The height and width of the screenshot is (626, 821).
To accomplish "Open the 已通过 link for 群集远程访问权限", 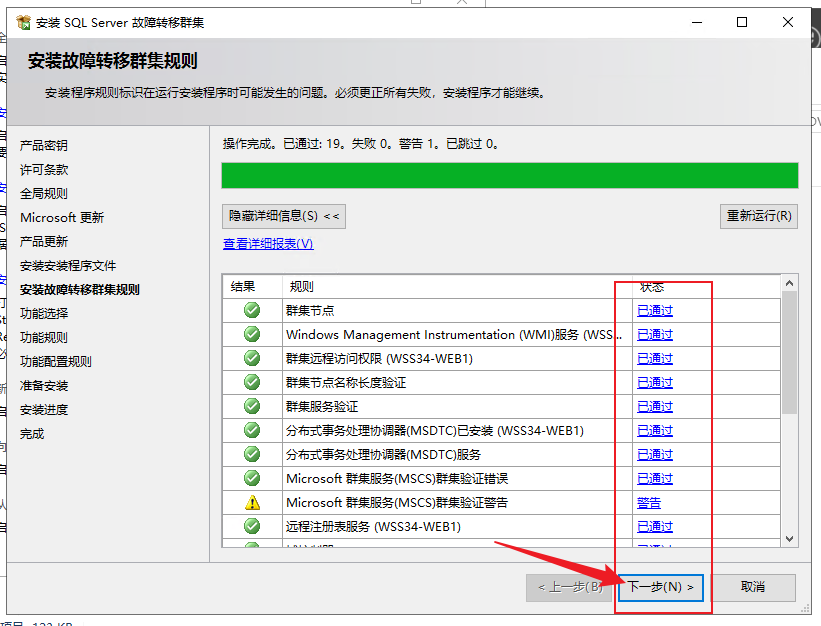I will pyautogui.click(x=654, y=359).
